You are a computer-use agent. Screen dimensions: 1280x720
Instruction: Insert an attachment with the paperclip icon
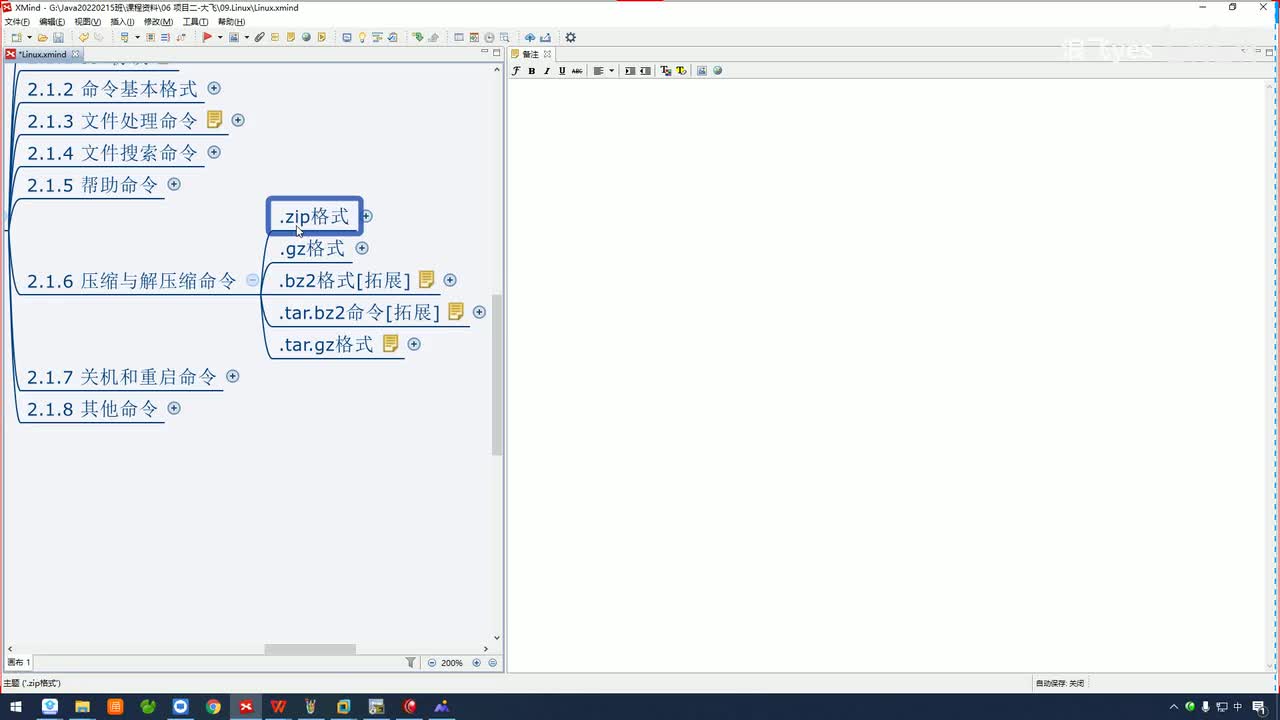(259, 37)
